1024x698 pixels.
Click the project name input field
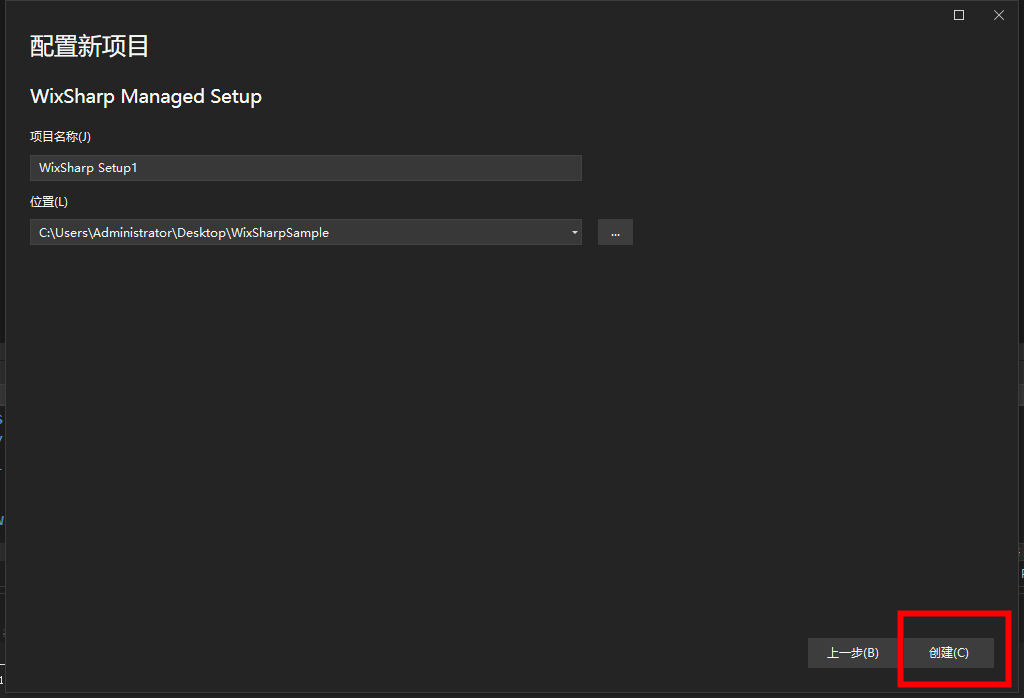point(306,168)
